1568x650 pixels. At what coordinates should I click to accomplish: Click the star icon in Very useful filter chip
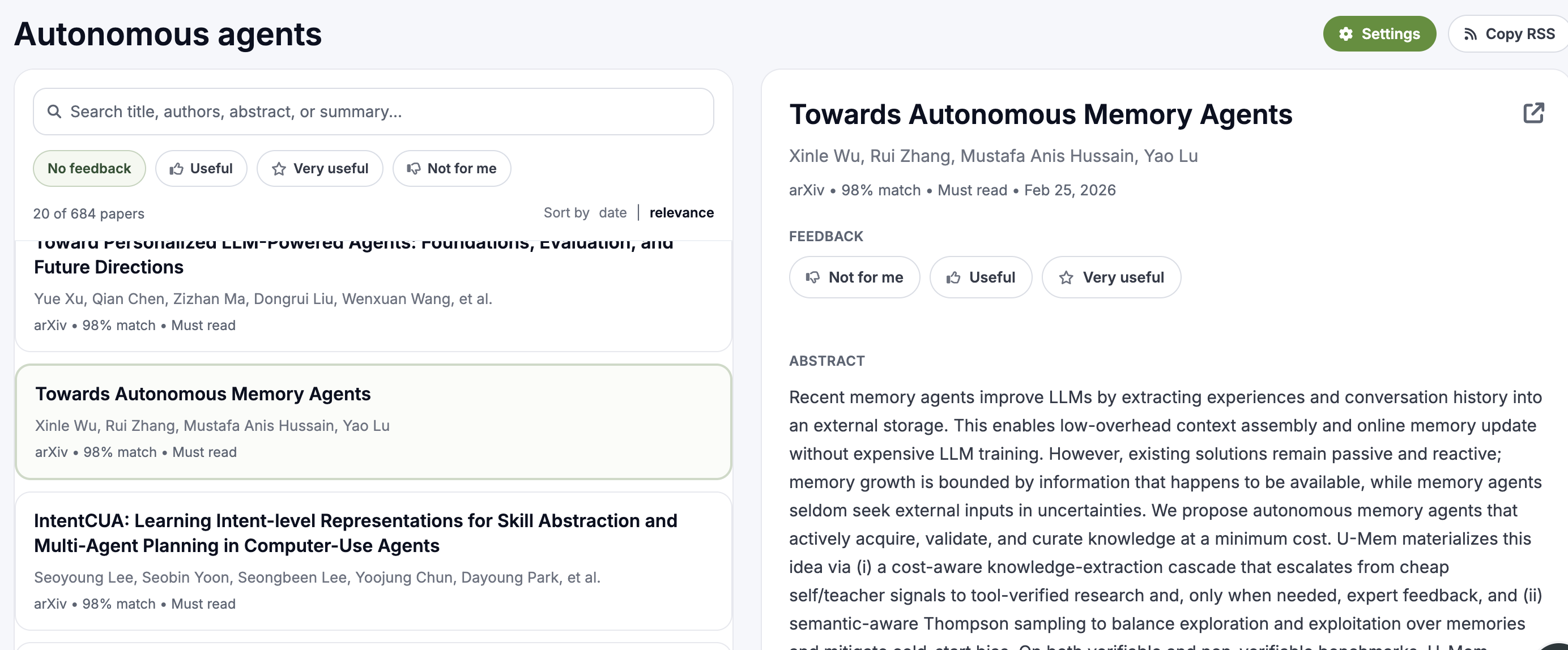[x=279, y=169]
